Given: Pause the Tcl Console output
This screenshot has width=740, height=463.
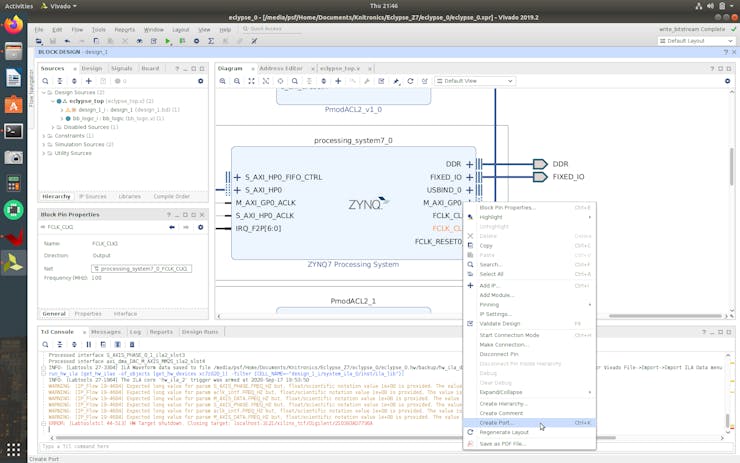Looking at the screenshot, I should [x=88, y=344].
